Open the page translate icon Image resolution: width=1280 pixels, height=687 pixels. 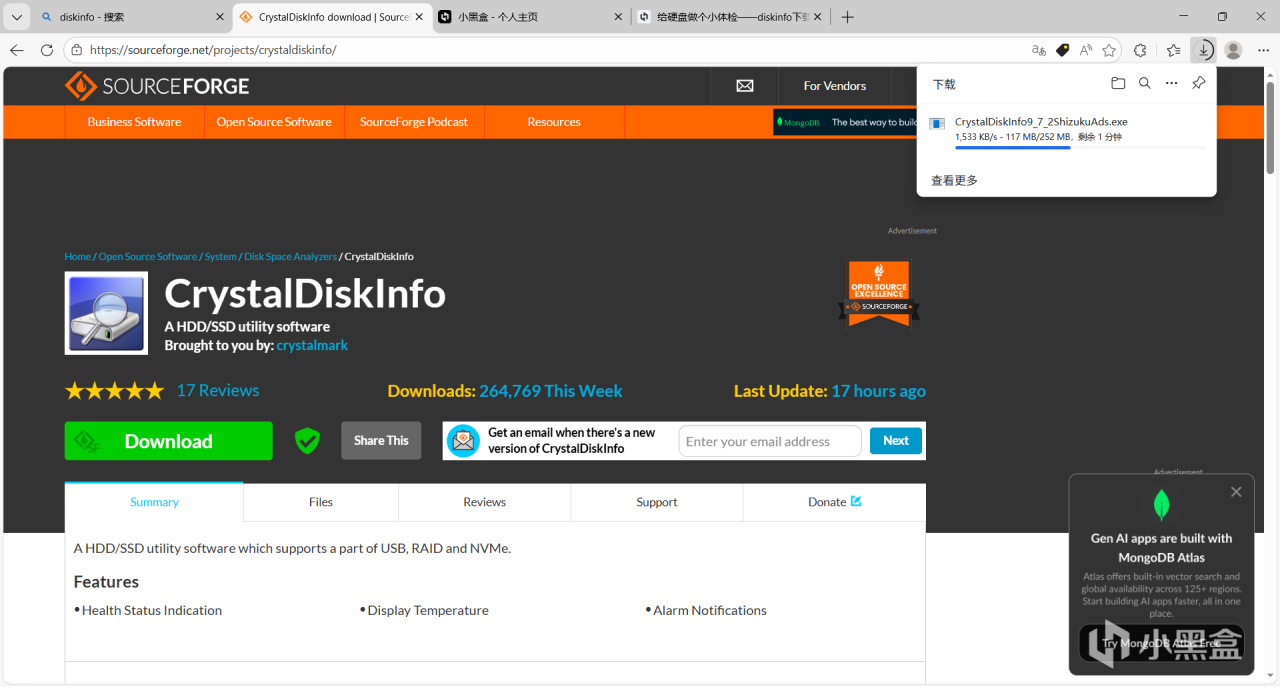click(x=1039, y=50)
